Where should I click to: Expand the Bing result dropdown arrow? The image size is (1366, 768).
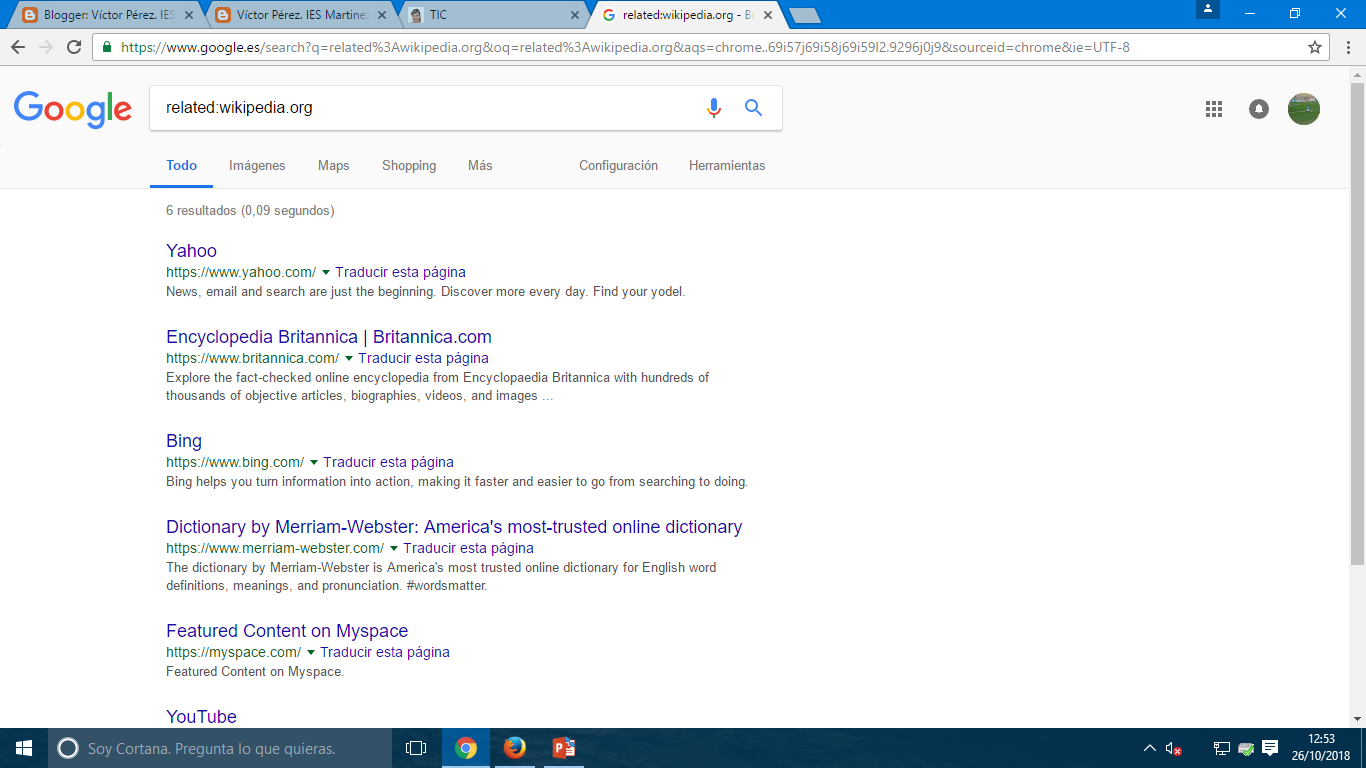coord(314,462)
